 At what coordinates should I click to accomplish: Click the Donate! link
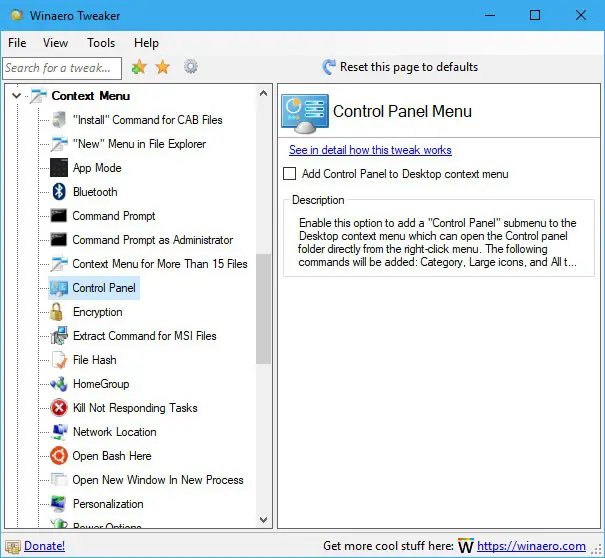[44, 546]
